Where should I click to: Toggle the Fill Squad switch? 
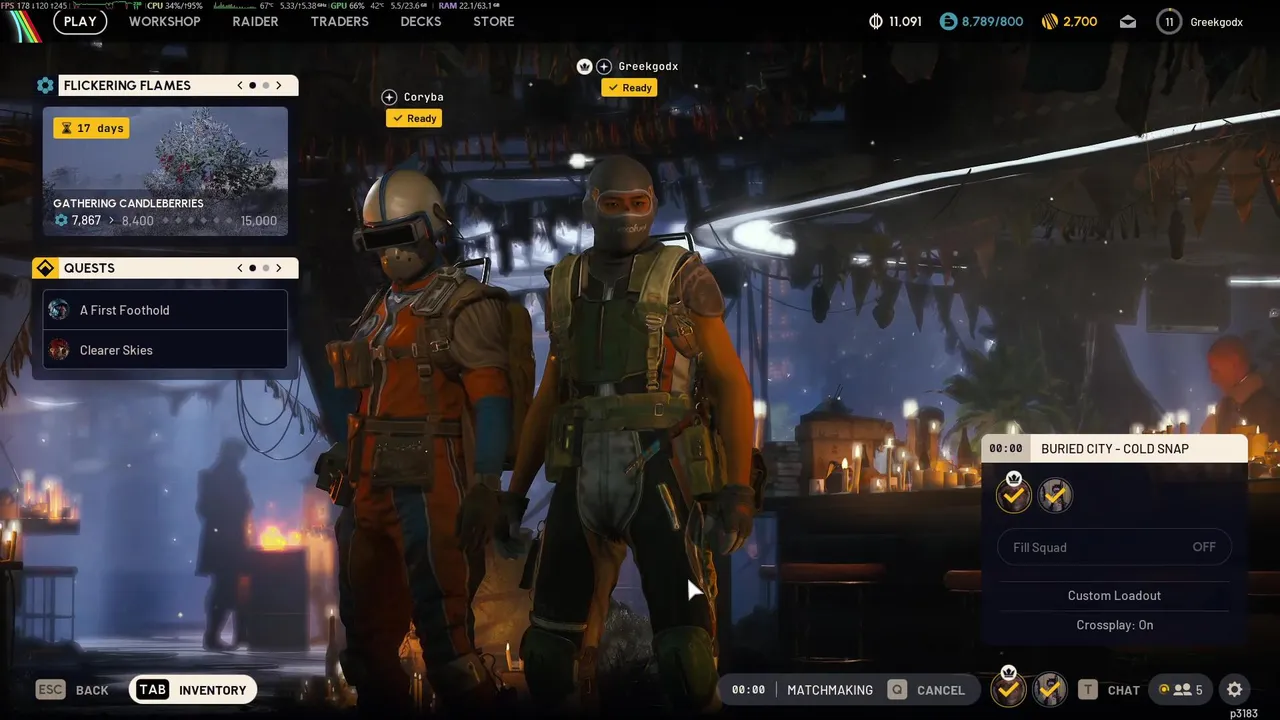click(x=1114, y=547)
